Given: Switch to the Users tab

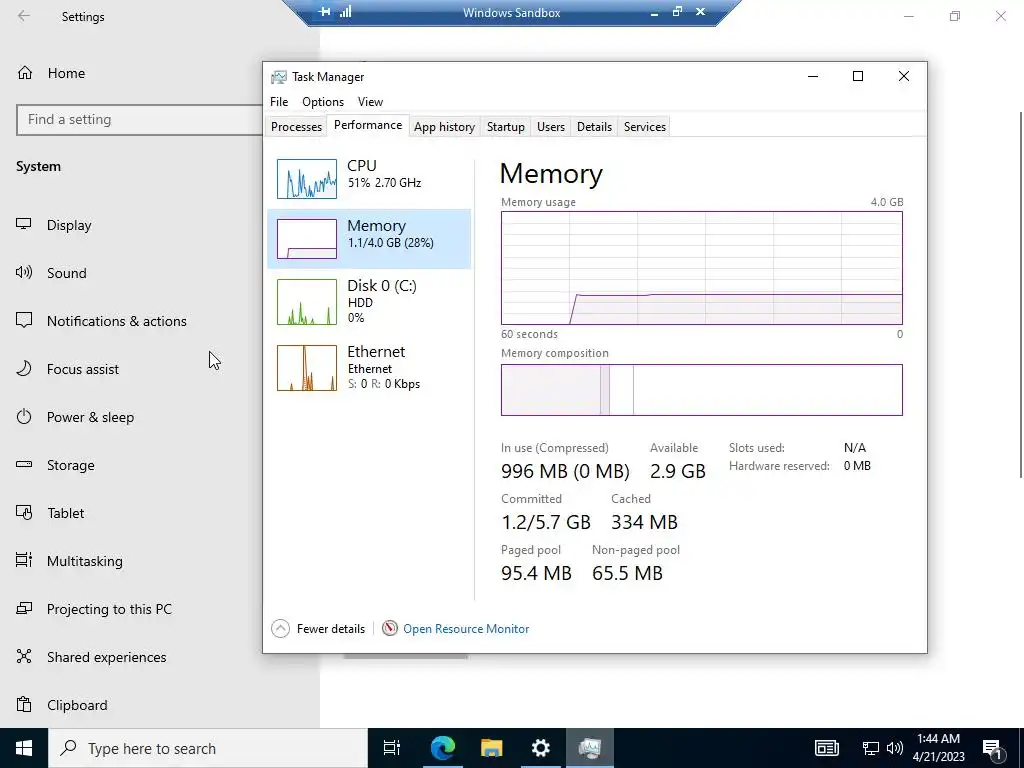Looking at the screenshot, I should [x=551, y=127].
